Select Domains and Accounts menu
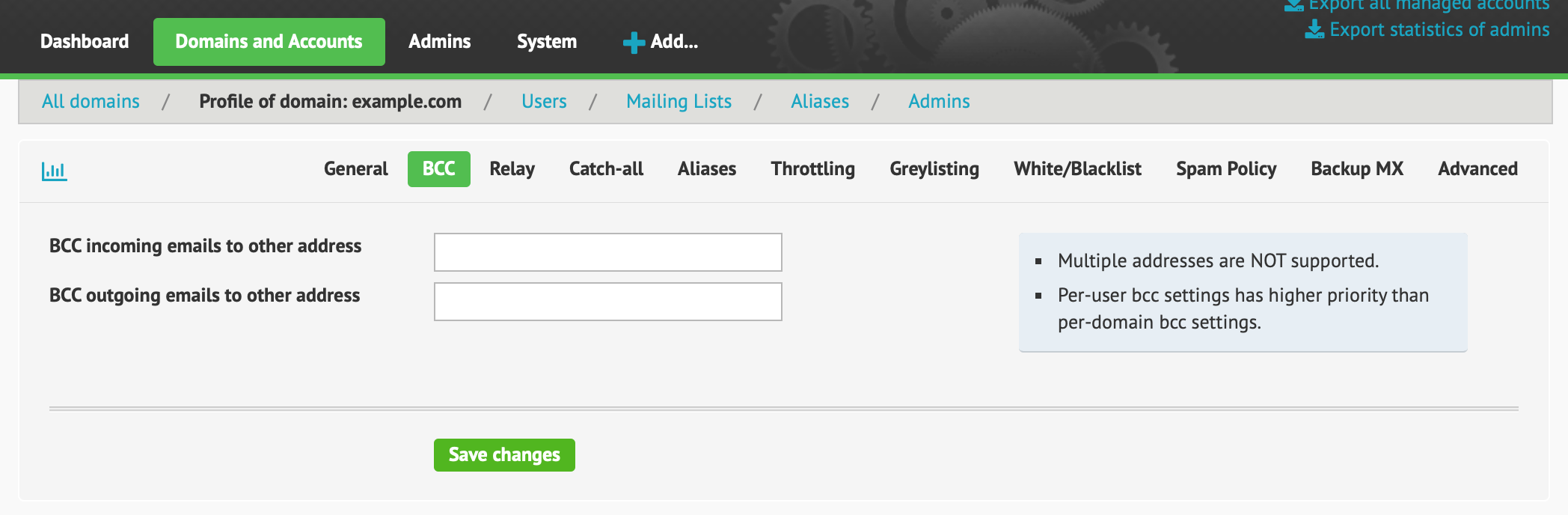Screen dimensions: 1568x515 269,42
